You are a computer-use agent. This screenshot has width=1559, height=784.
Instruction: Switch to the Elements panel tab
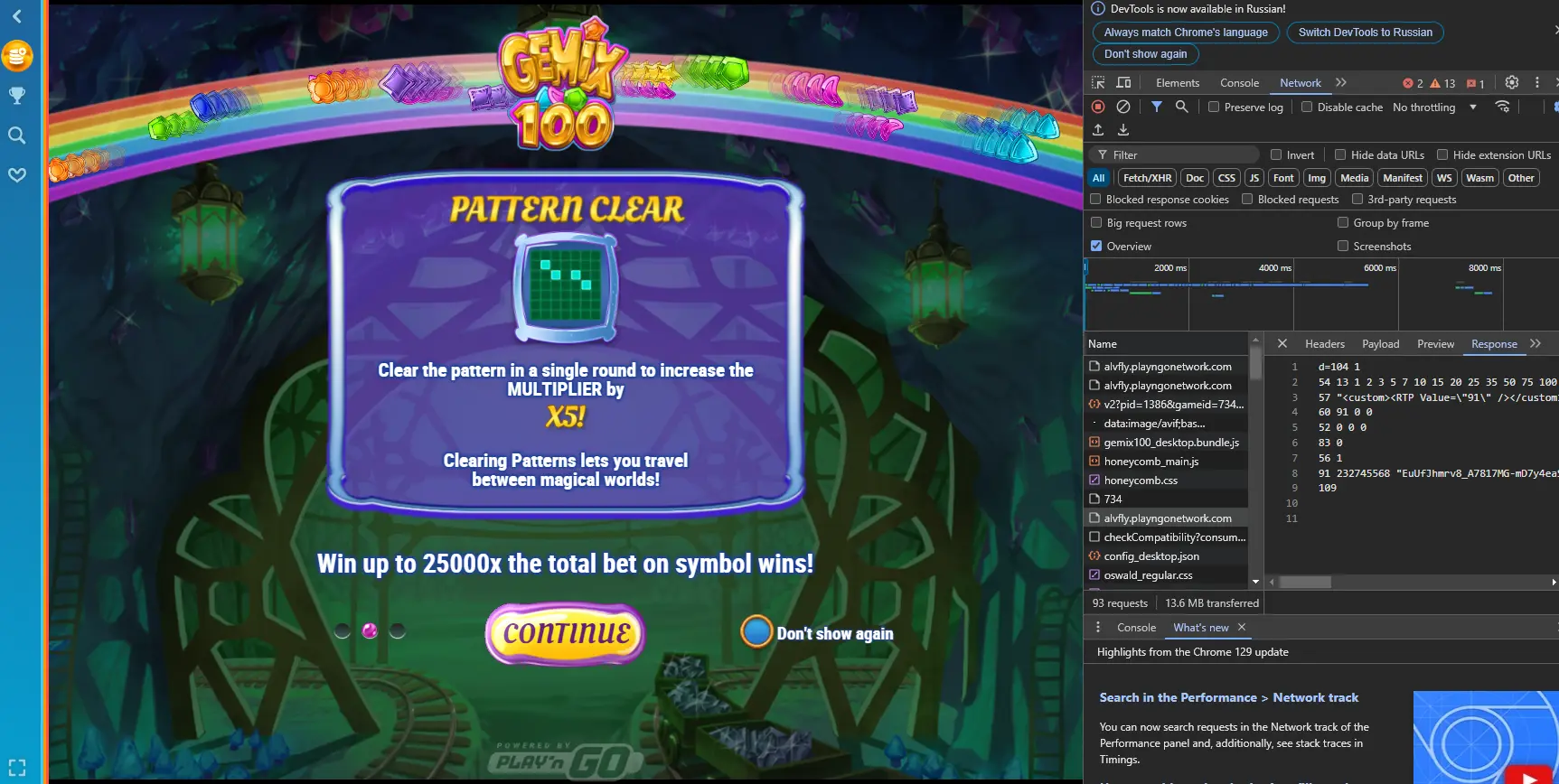point(1178,82)
